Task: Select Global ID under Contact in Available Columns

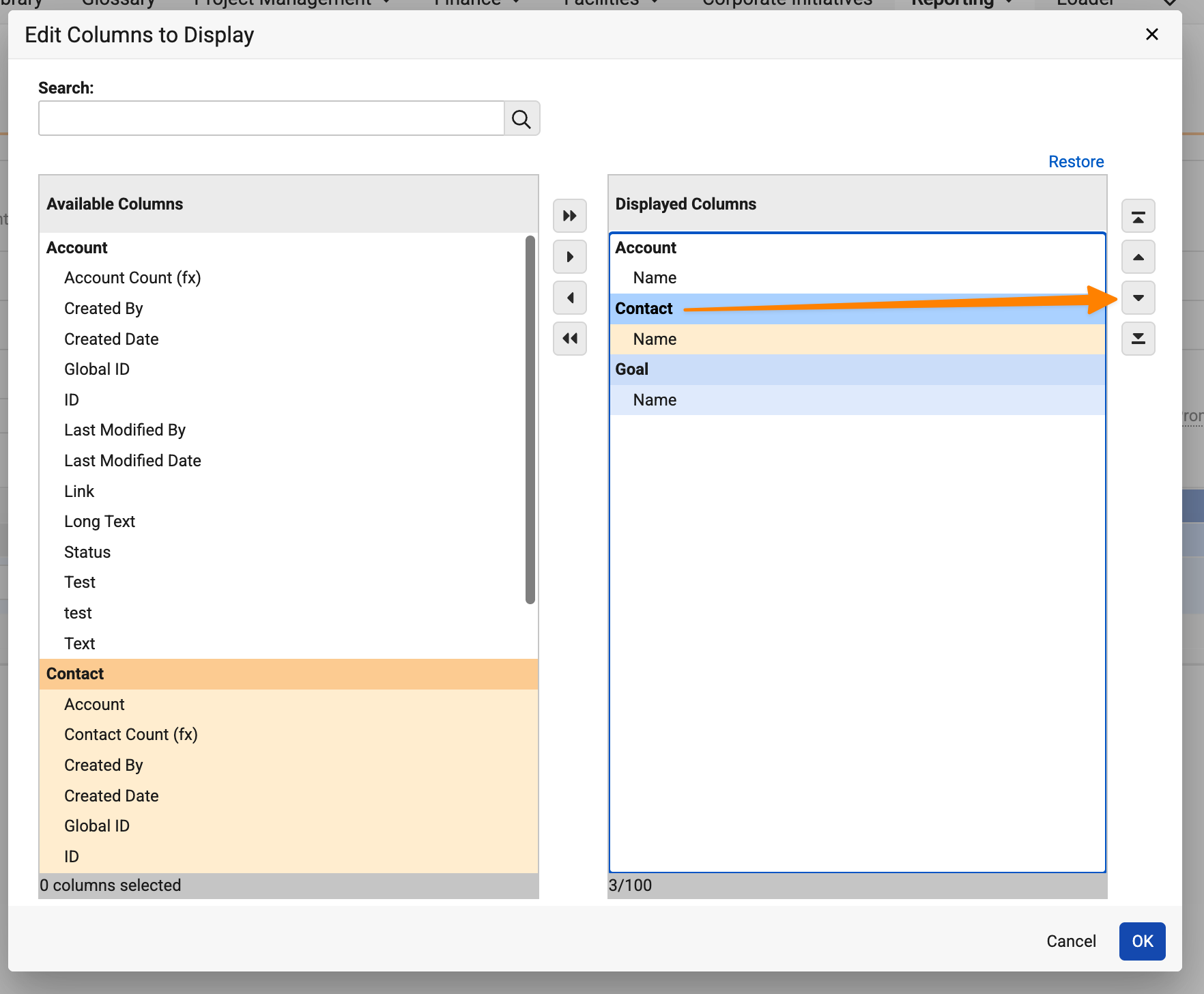Action: pos(289,826)
